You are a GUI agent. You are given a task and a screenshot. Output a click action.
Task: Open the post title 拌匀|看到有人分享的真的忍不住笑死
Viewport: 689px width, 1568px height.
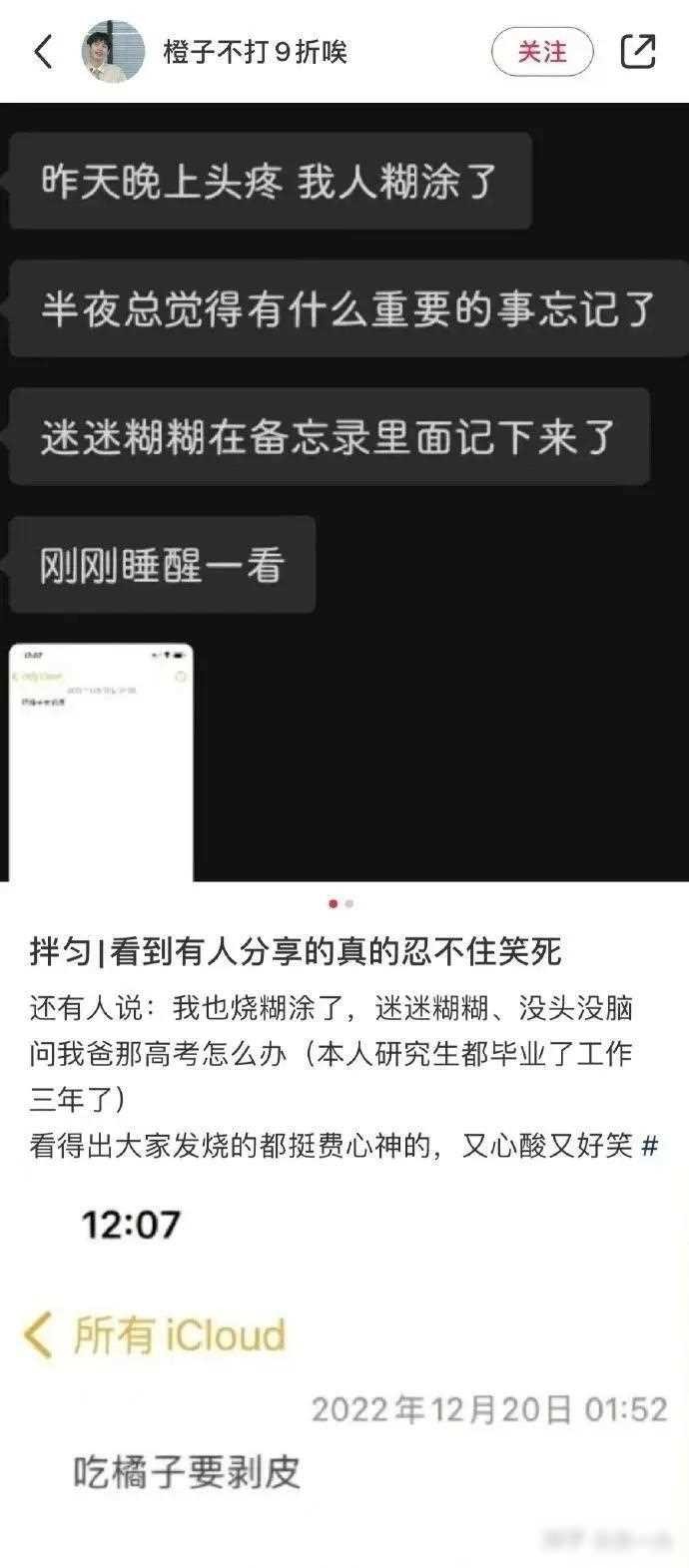pyautogui.click(x=296, y=952)
